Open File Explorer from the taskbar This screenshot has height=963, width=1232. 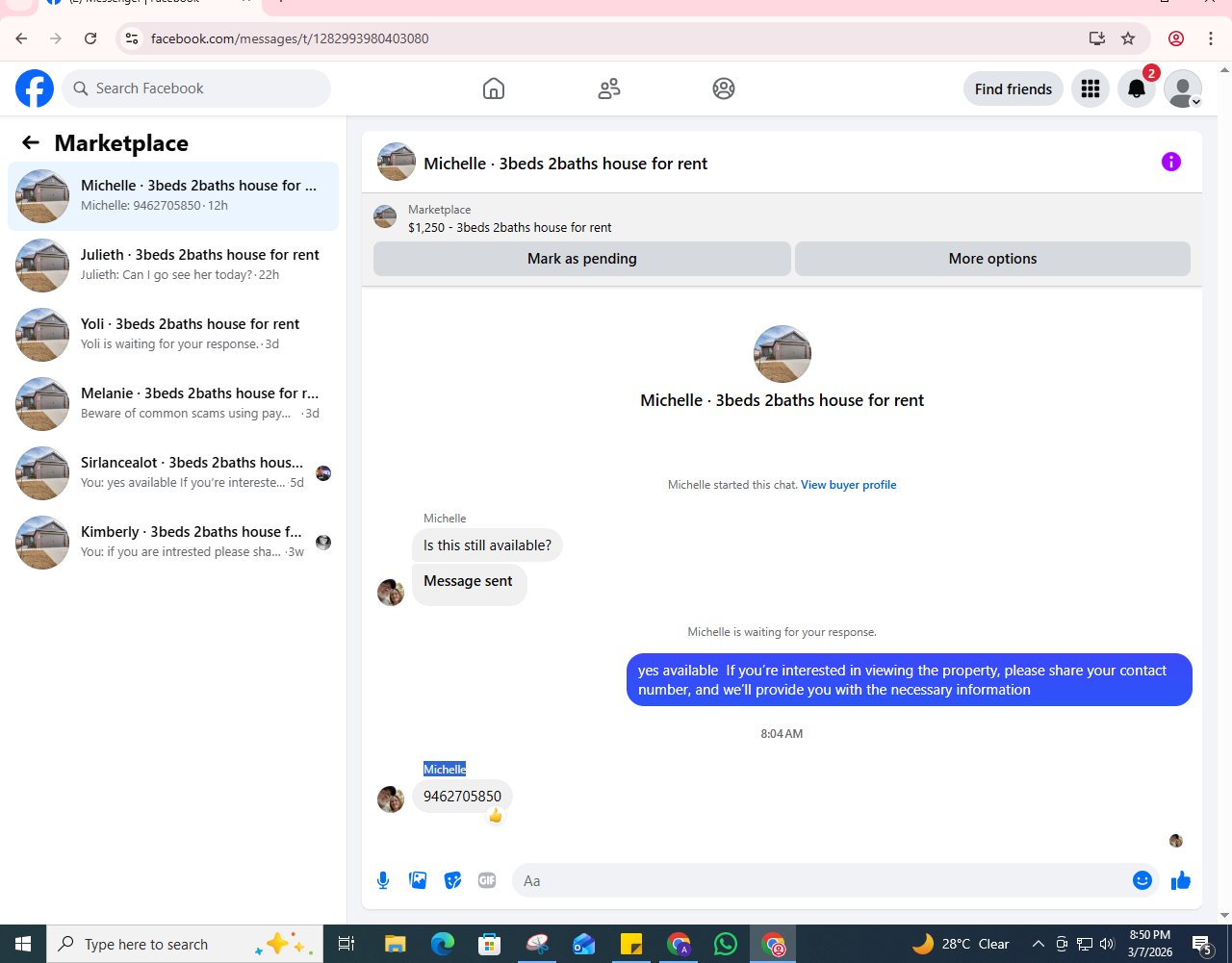pyautogui.click(x=396, y=944)
